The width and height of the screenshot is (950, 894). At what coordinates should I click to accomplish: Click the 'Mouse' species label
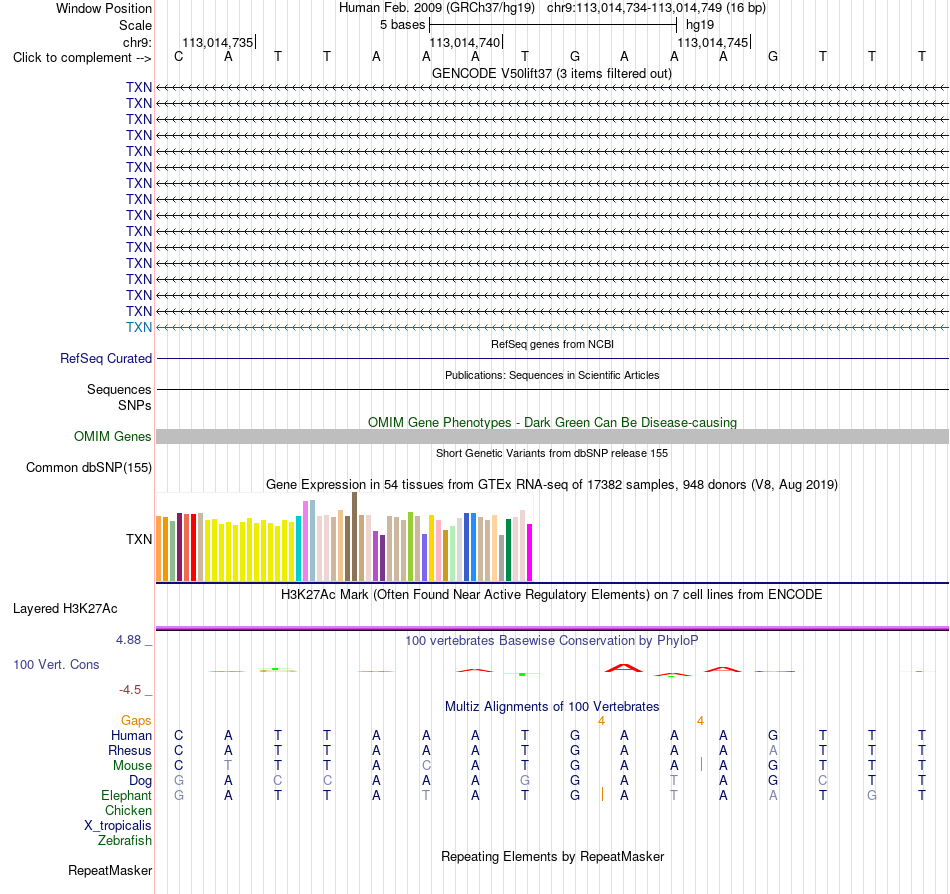(x=132, y=766)
